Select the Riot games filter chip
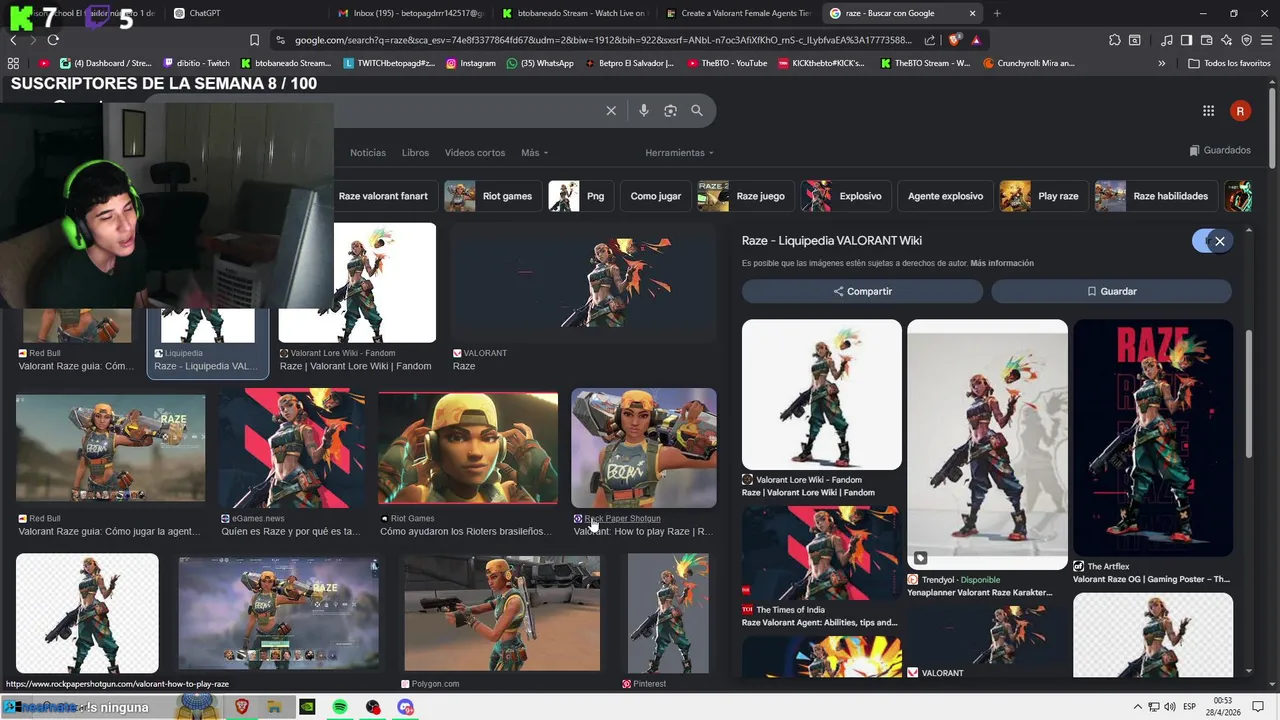Viewport: 1280px width, 720px height. tap(493, 196)
